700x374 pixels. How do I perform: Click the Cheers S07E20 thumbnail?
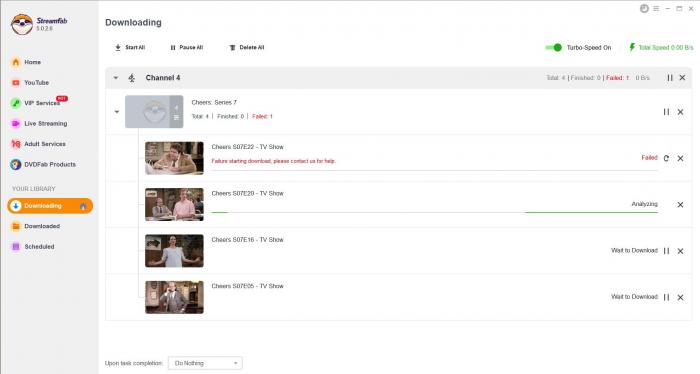[174, 204]
